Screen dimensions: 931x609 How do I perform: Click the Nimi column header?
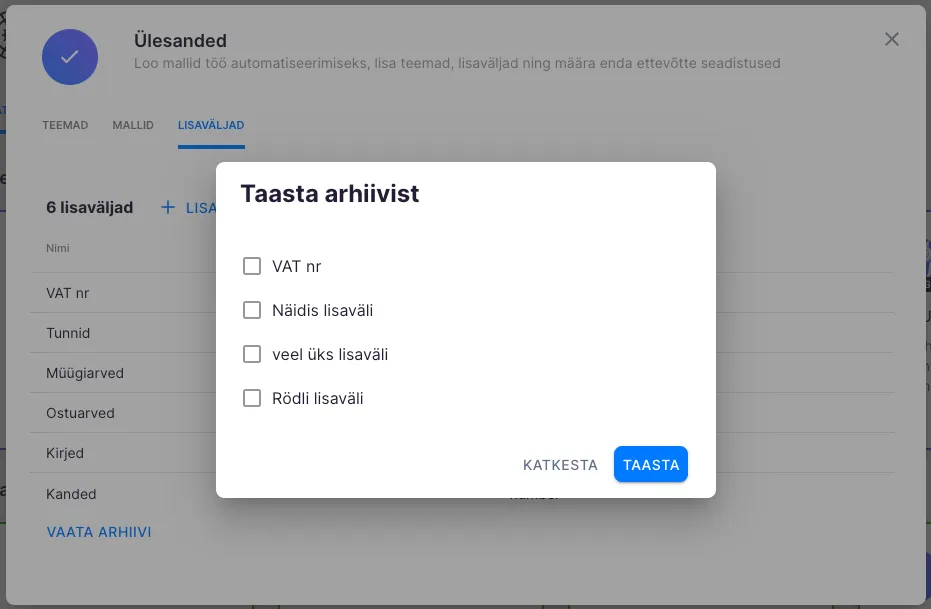(58, 248)
